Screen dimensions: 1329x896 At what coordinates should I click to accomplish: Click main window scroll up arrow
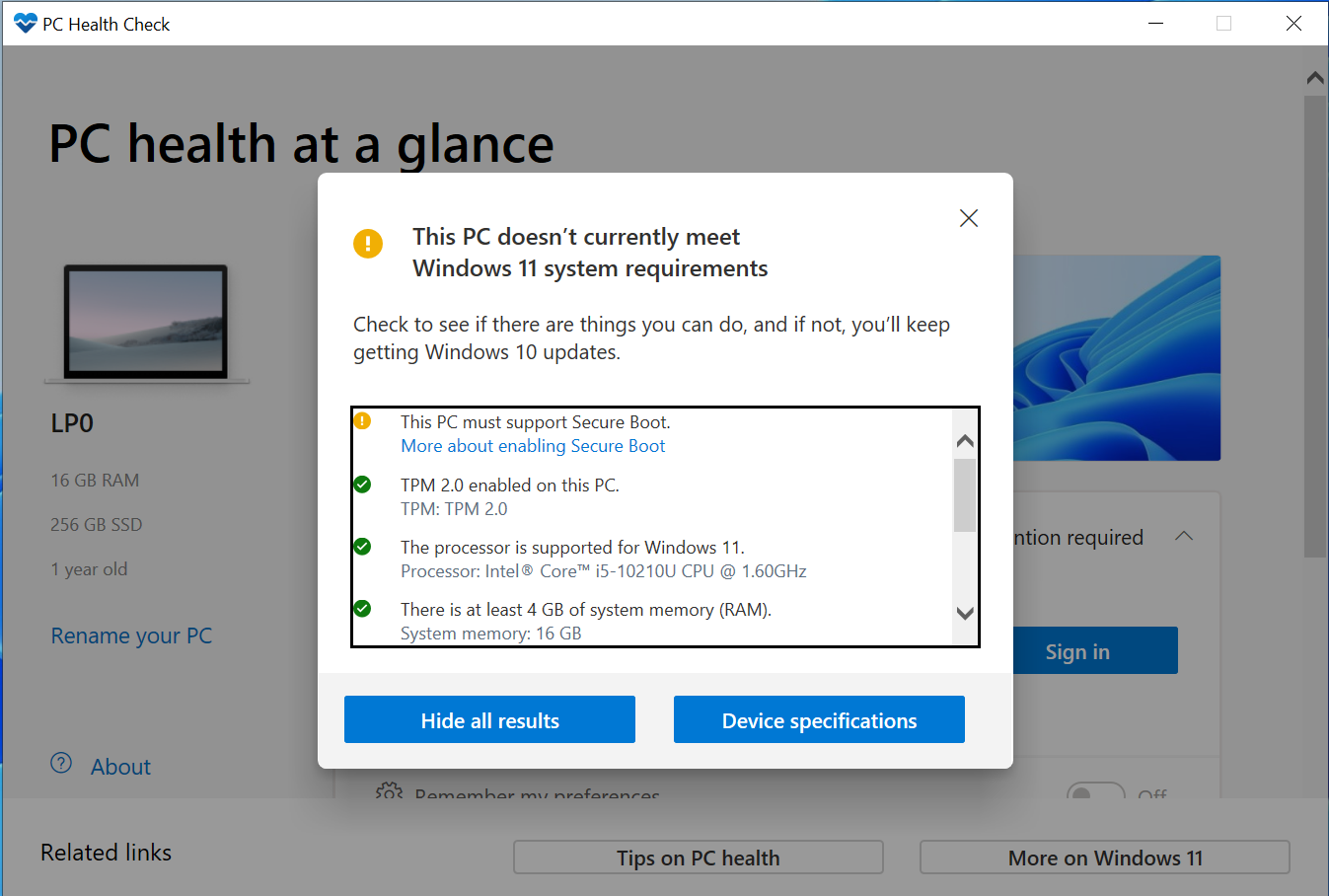pos(1315,77)
